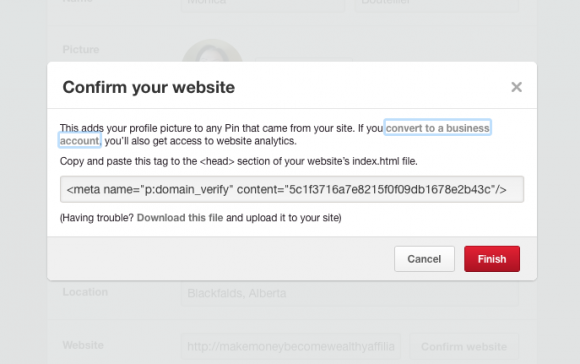Viewport: 580px width, 364px height.
Task: Click the Cancel button
Action: click(x=424, y=259)
